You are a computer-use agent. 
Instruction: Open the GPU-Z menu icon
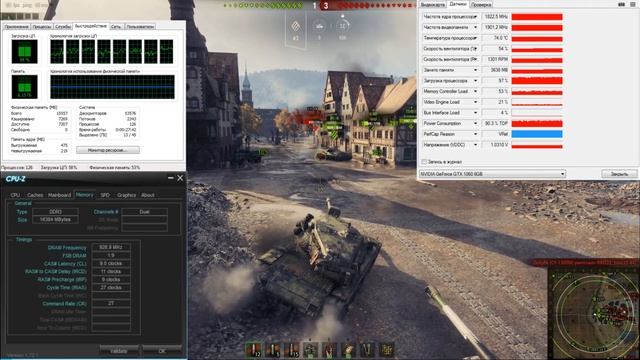coord(633,4)
